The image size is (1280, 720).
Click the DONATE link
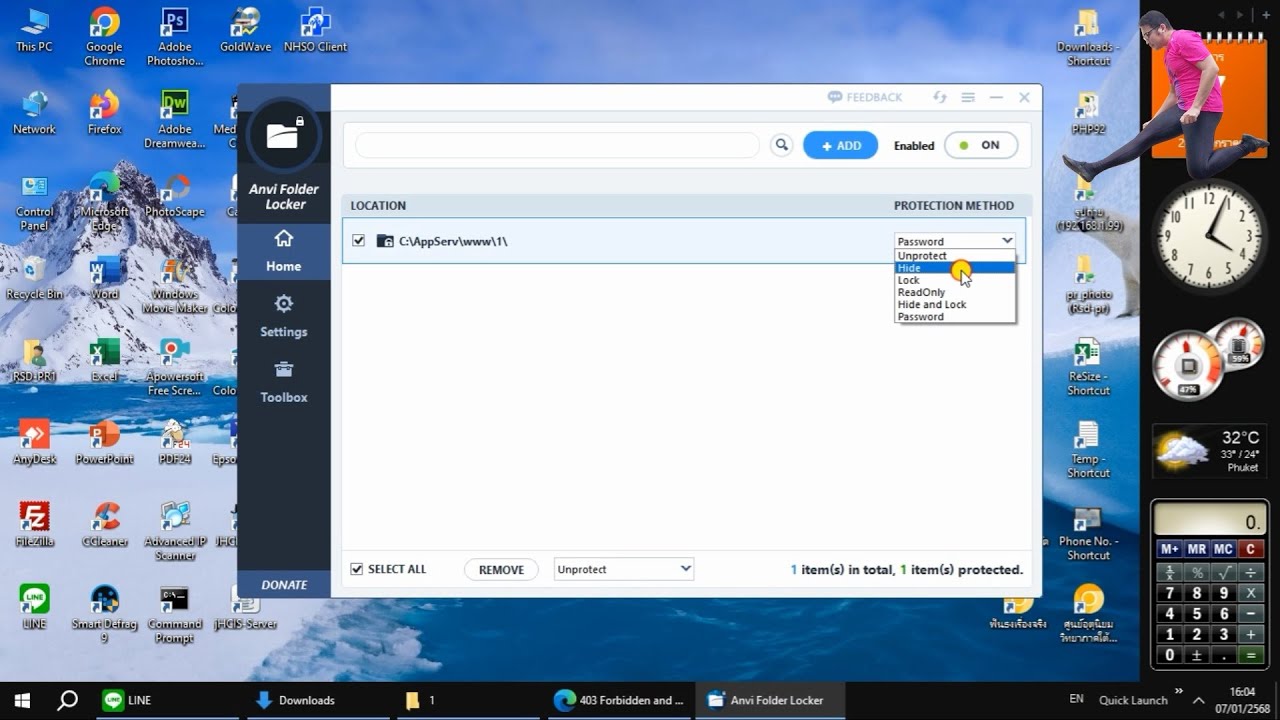pos(284,585)
